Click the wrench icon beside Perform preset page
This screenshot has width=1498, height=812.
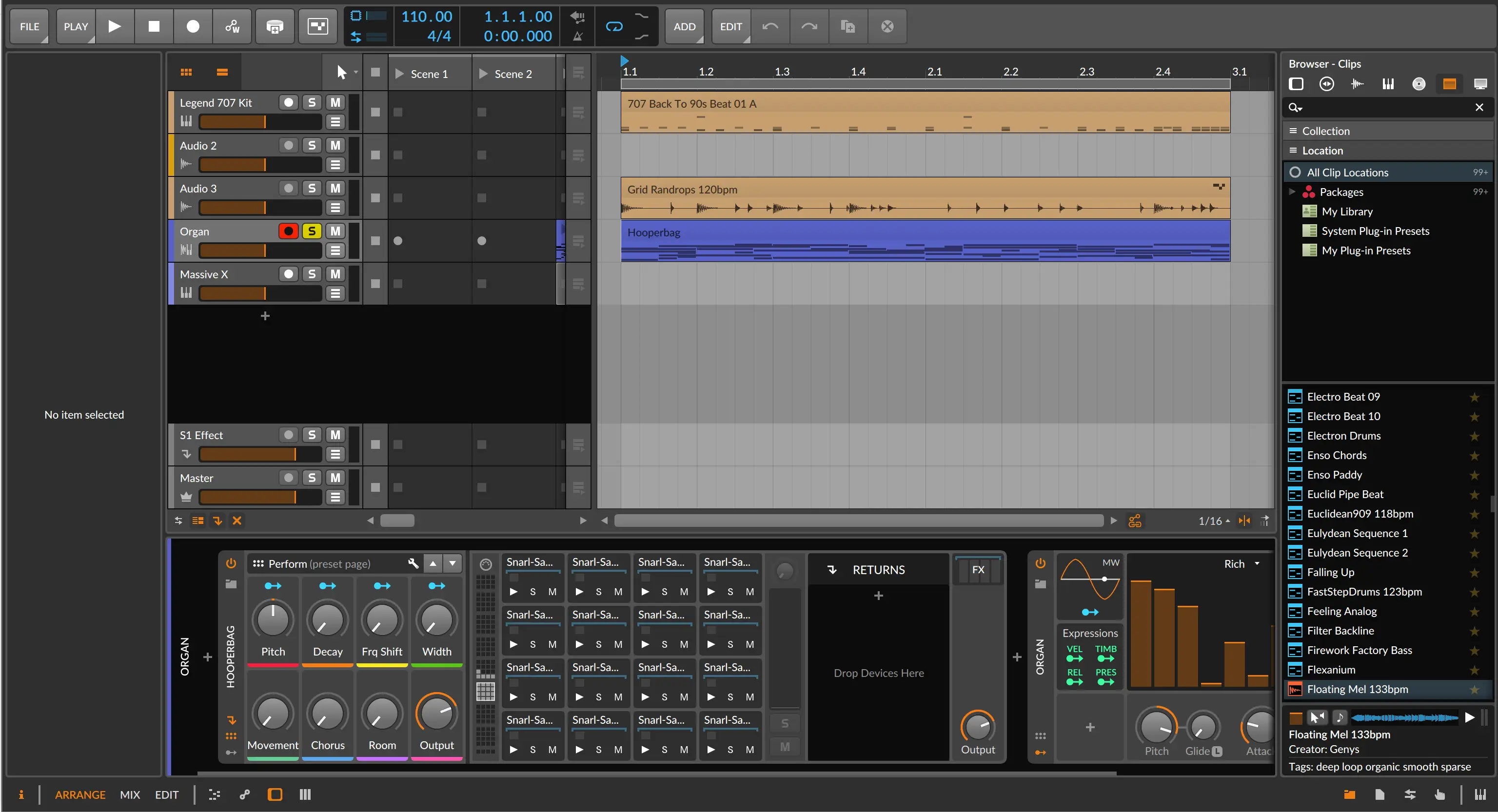click(413, 563)
